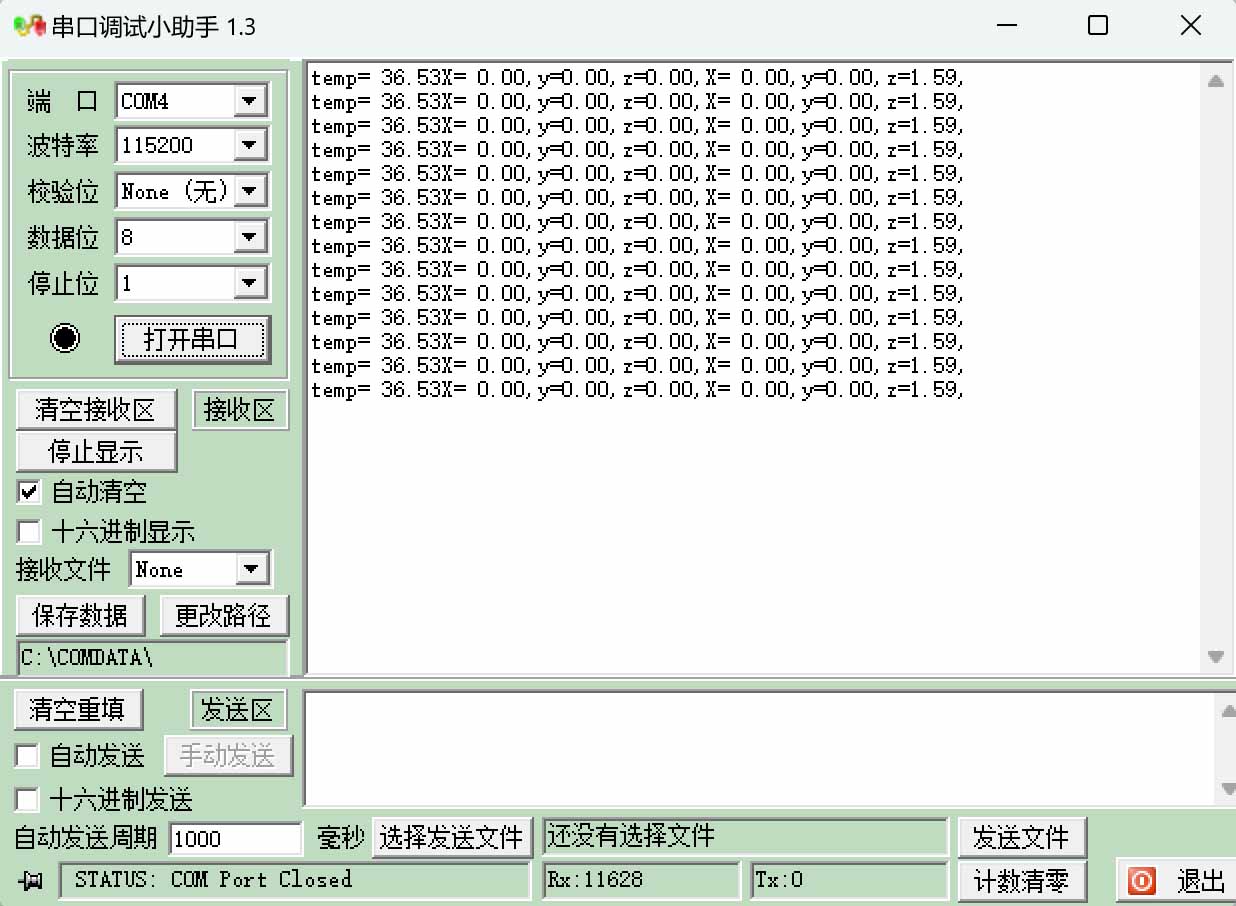
Task: Click the C:\COMDATA\ path field
Action: [x=153, y=658]
